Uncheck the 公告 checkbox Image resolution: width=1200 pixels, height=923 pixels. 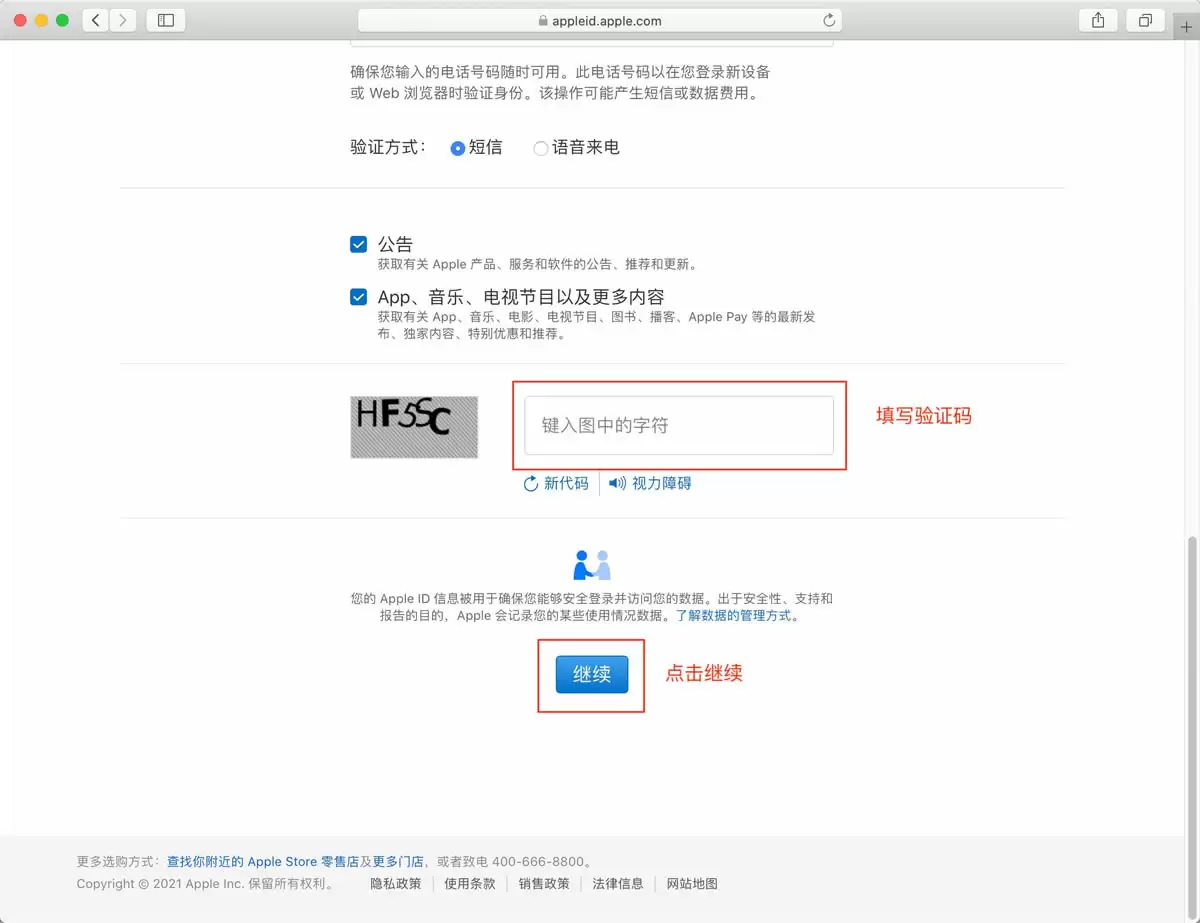358,243
